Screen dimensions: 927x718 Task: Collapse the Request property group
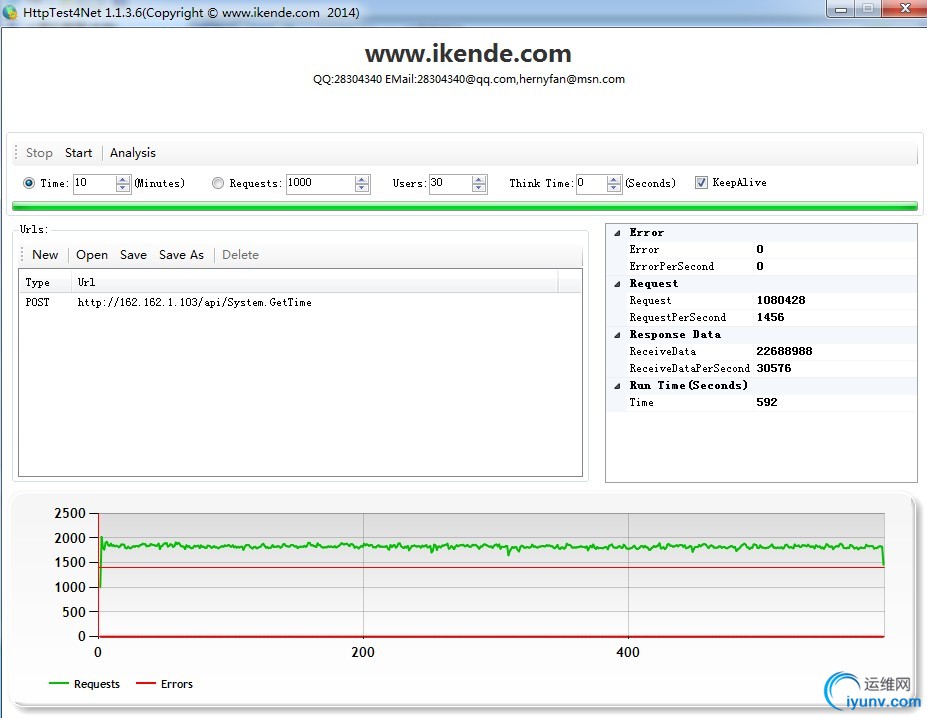click(617, 284)
